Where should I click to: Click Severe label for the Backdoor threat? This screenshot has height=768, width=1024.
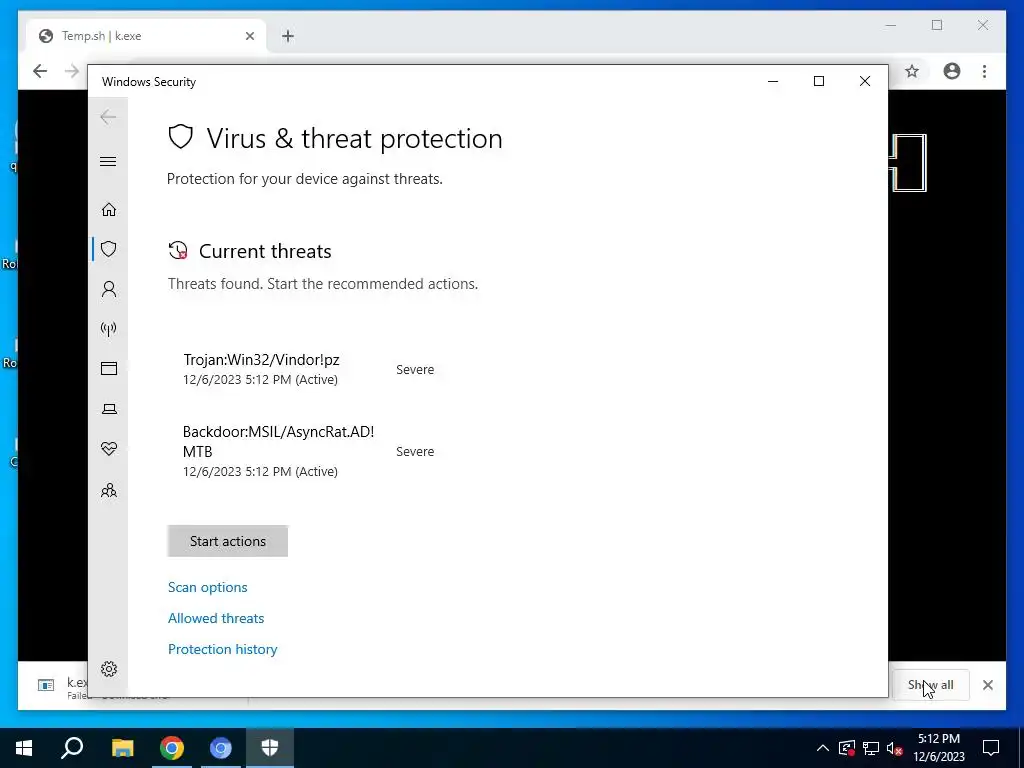point(415,452)
